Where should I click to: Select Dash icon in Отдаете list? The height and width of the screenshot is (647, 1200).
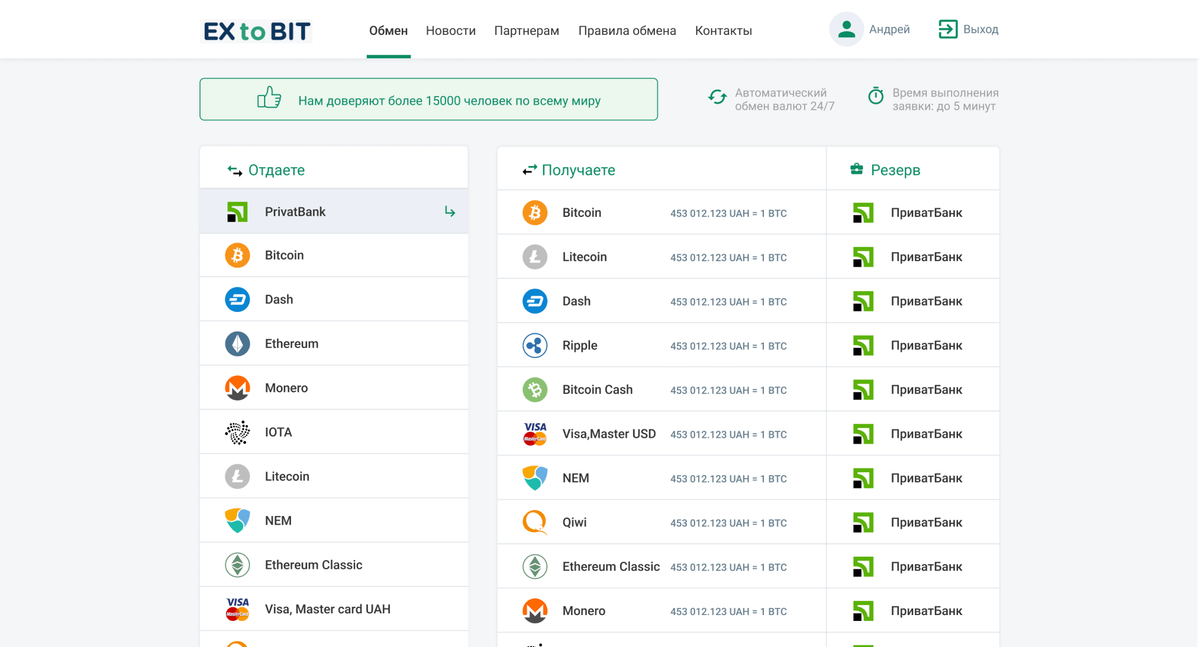(237, 300)
